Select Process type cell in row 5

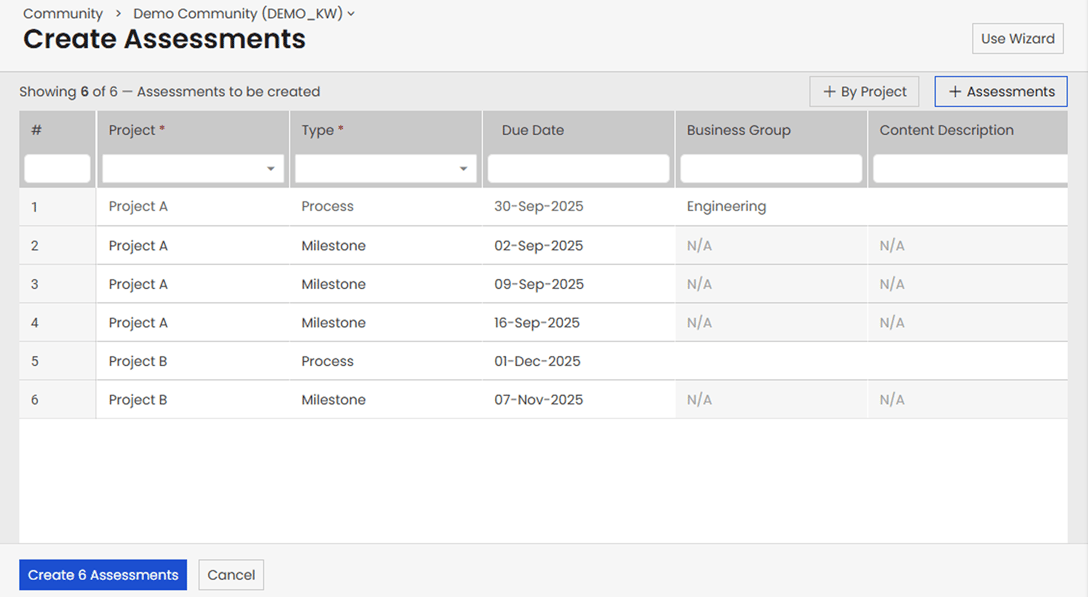click(328, 361)
